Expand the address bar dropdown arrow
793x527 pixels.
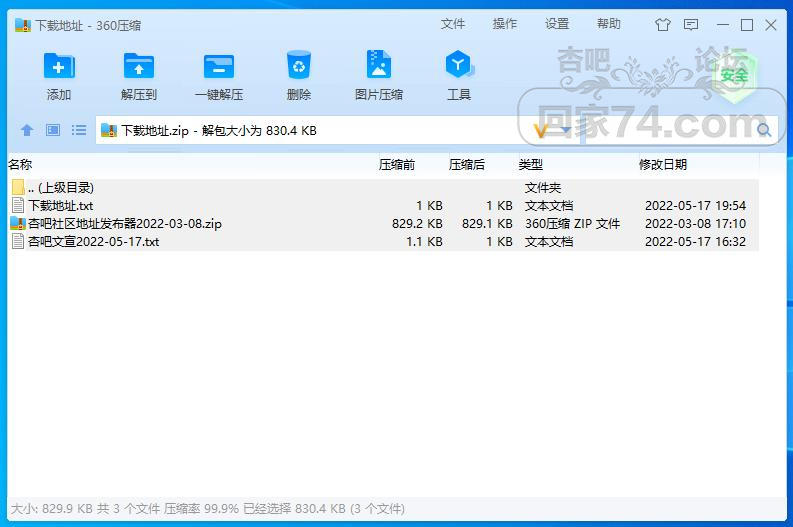tap(565, 130)
